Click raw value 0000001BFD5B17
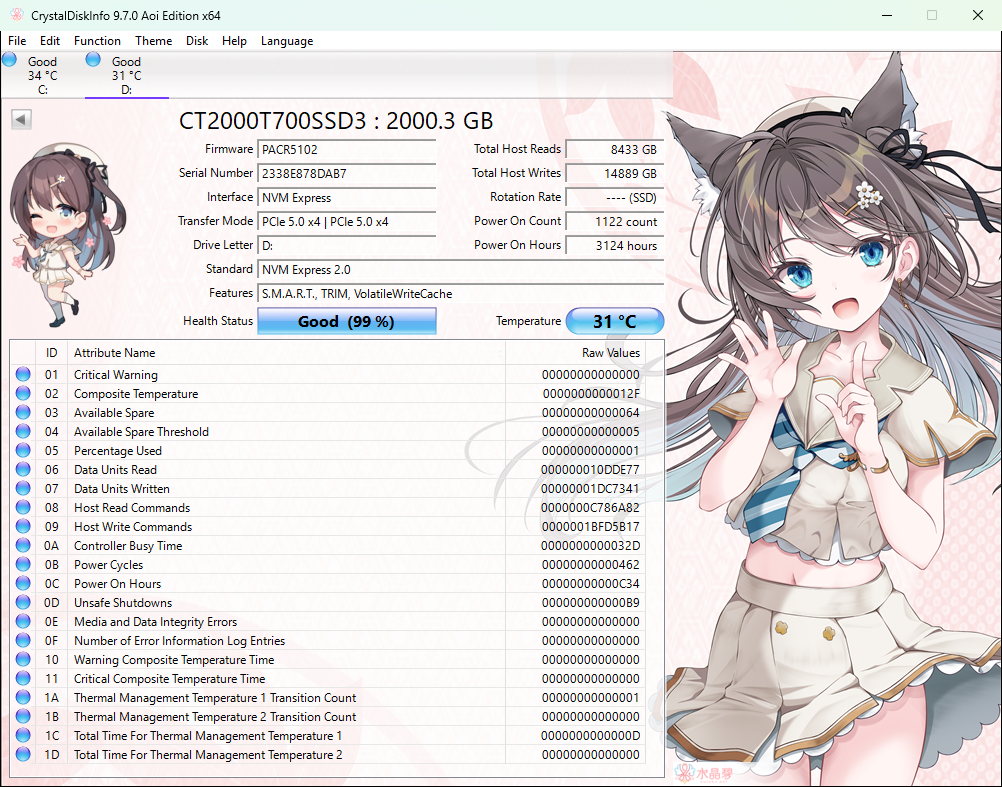 tap(590, 527)
